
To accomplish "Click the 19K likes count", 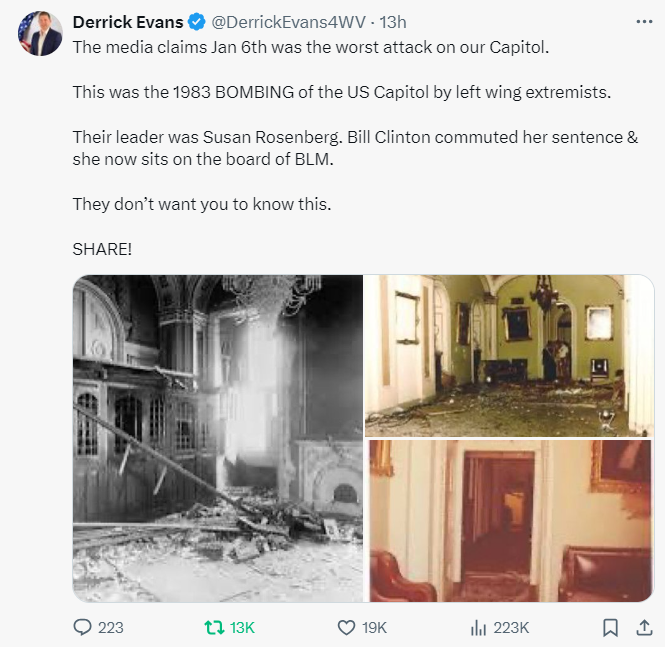I will [374, 628].
